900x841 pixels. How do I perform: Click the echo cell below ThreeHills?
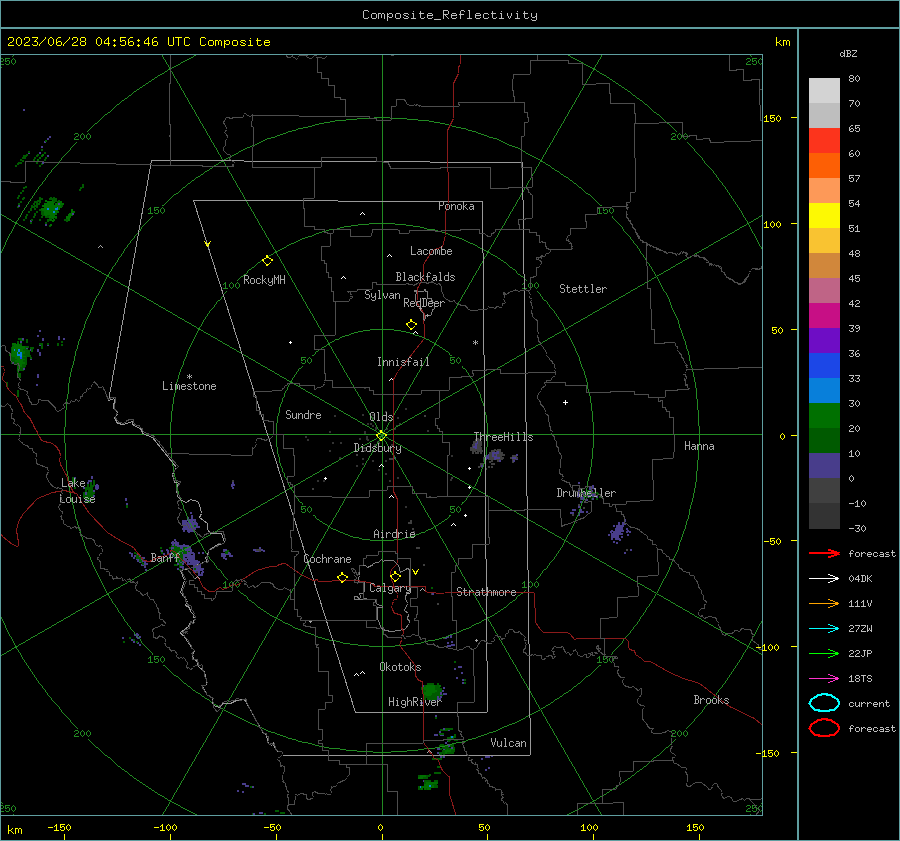495,456
